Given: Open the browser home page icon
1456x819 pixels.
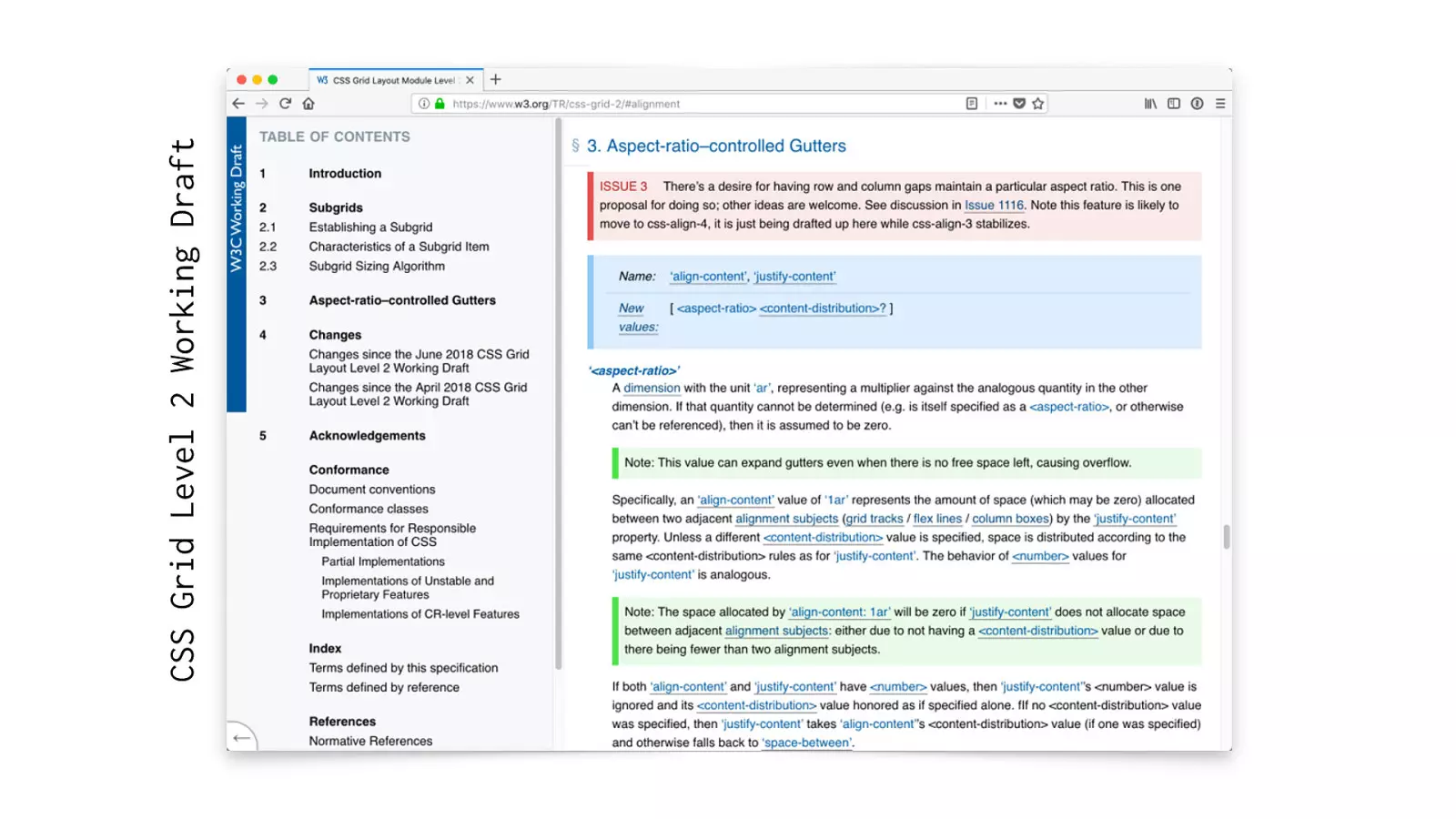Looking at the screenshot, I should click(x=308, y=104).
